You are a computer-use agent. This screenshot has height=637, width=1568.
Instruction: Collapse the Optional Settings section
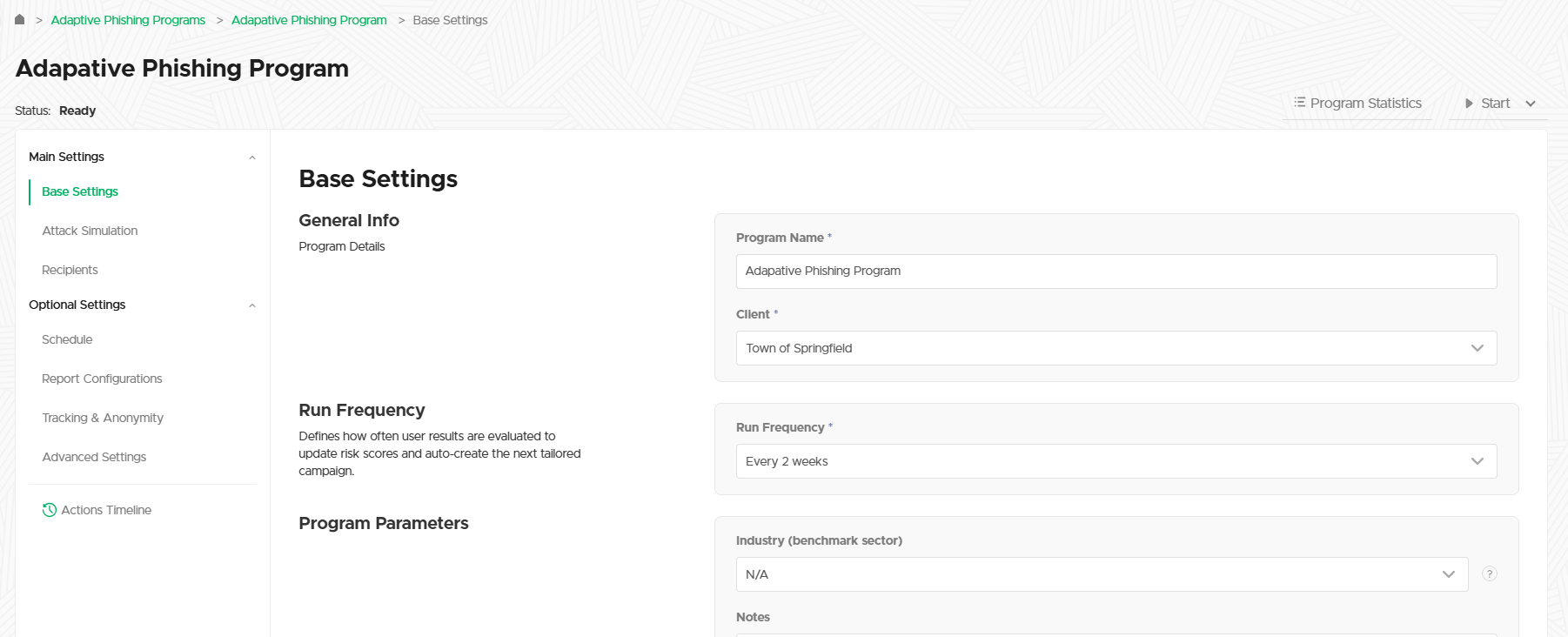(x=252, y=305)
